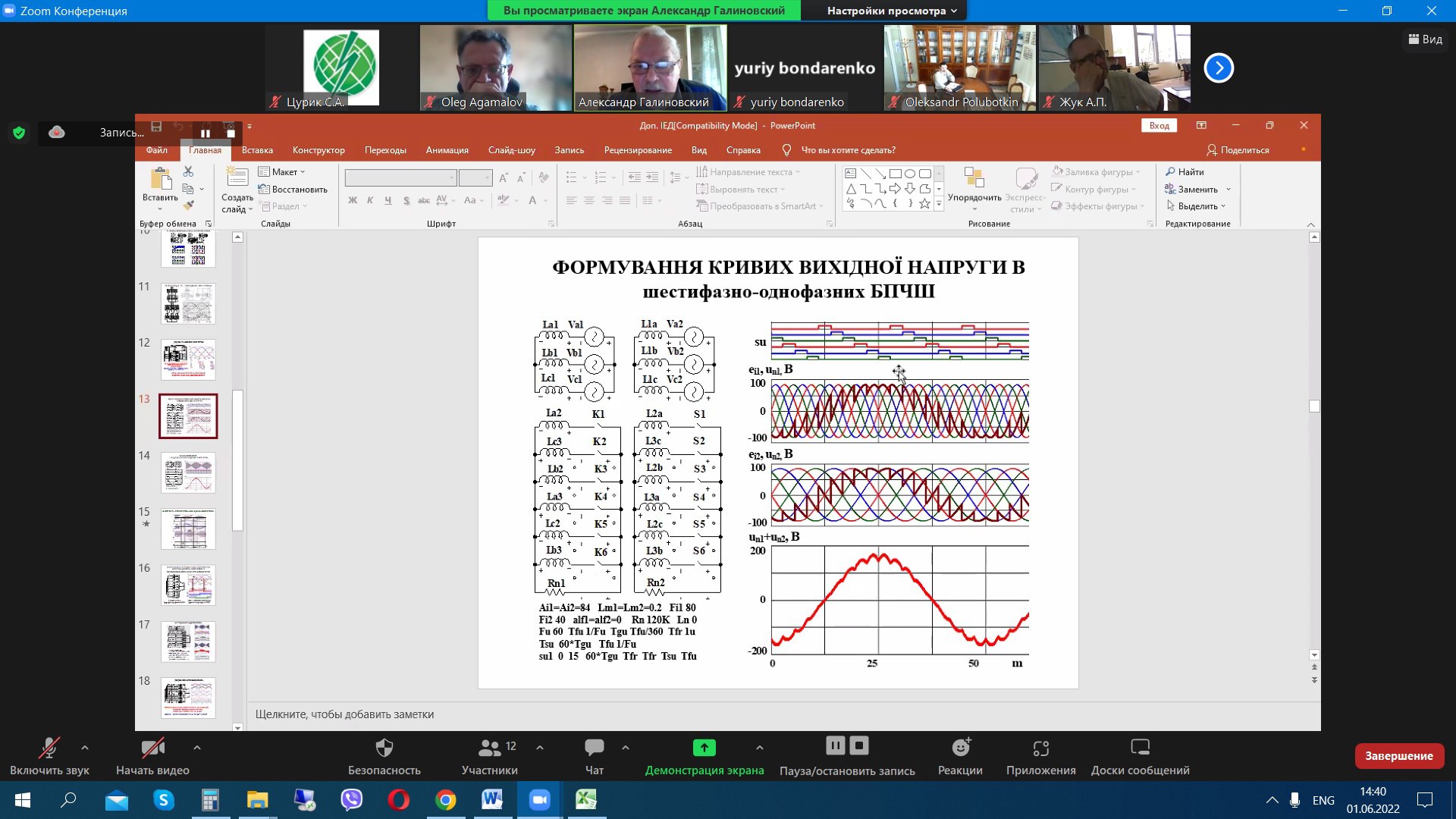Toggle text shadow (S) formatting

[x=406, y=200]
